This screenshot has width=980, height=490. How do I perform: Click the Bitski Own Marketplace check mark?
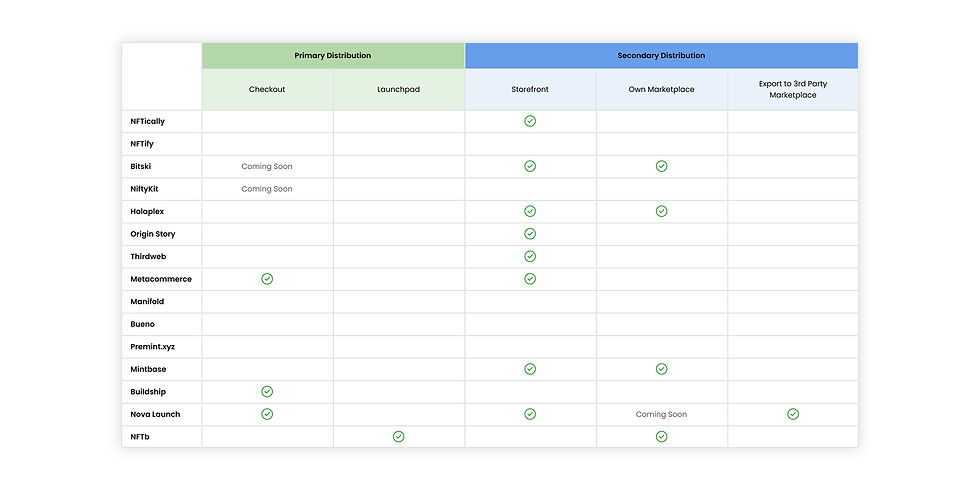click(x=661, y=166)
